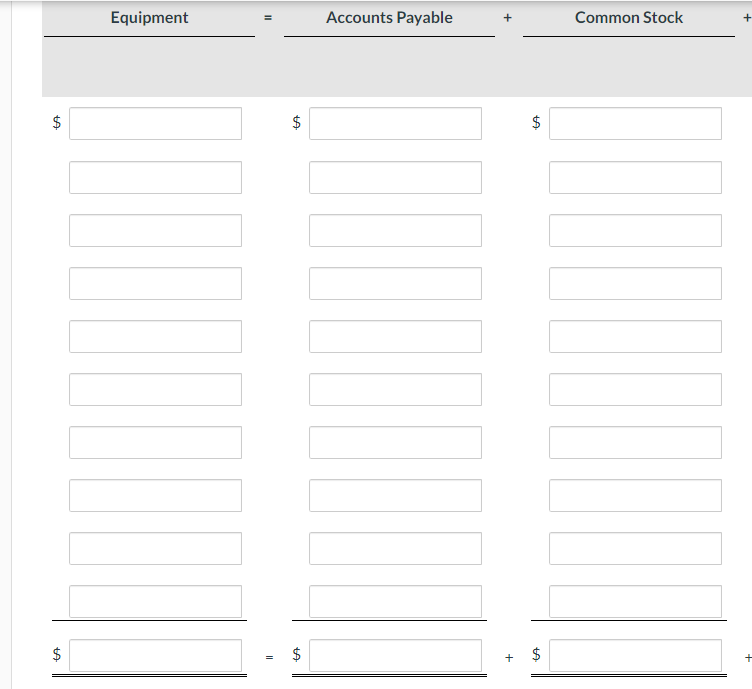Click the tenth row Equipment field above the total line
752x689 pixels.
(x=155, y=601)
